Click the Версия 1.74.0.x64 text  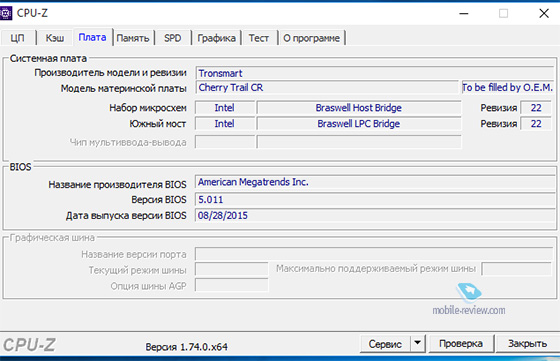186,347
